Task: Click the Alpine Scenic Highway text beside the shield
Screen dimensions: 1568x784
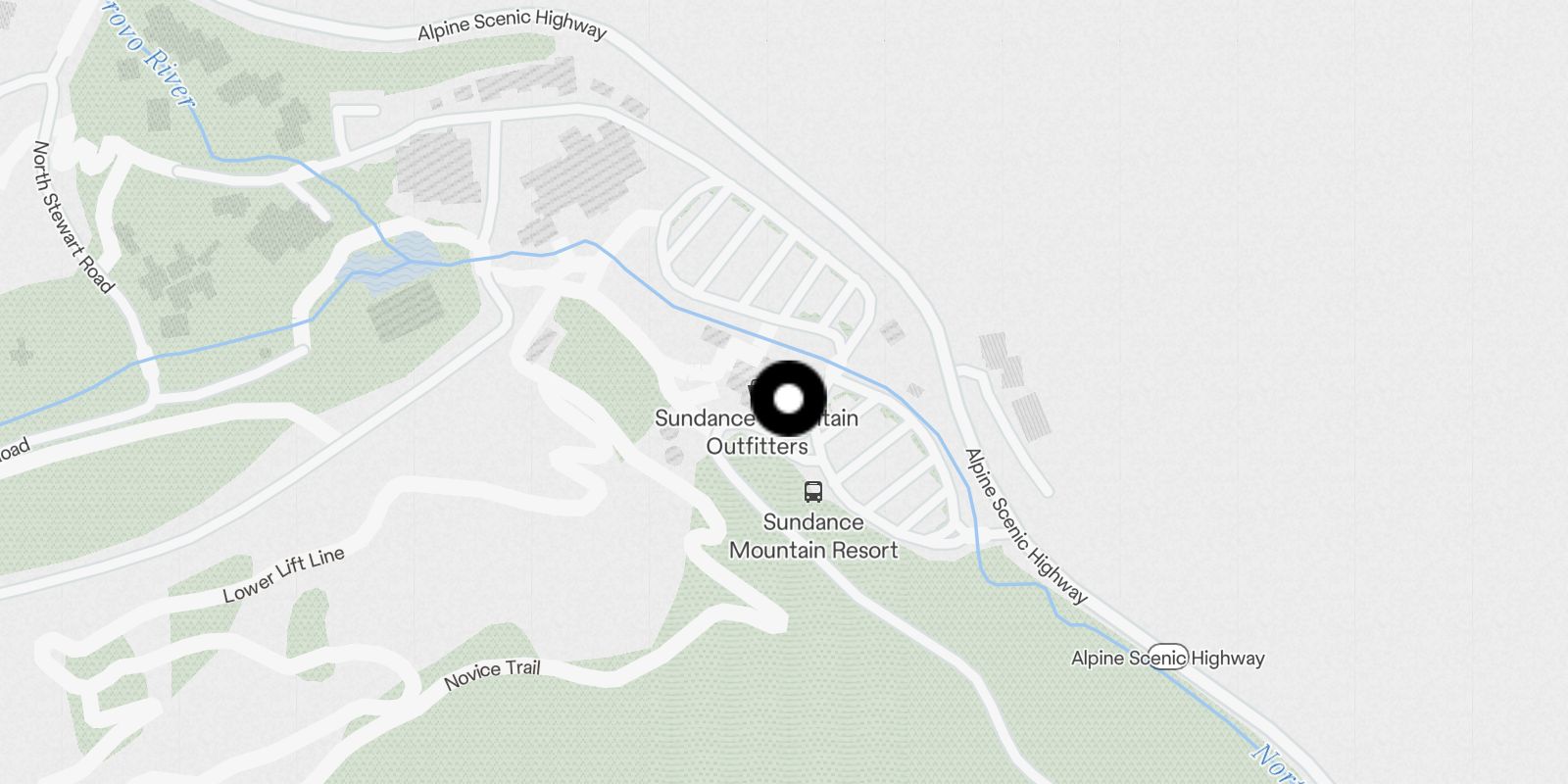Action: [x=1167, y=658]
